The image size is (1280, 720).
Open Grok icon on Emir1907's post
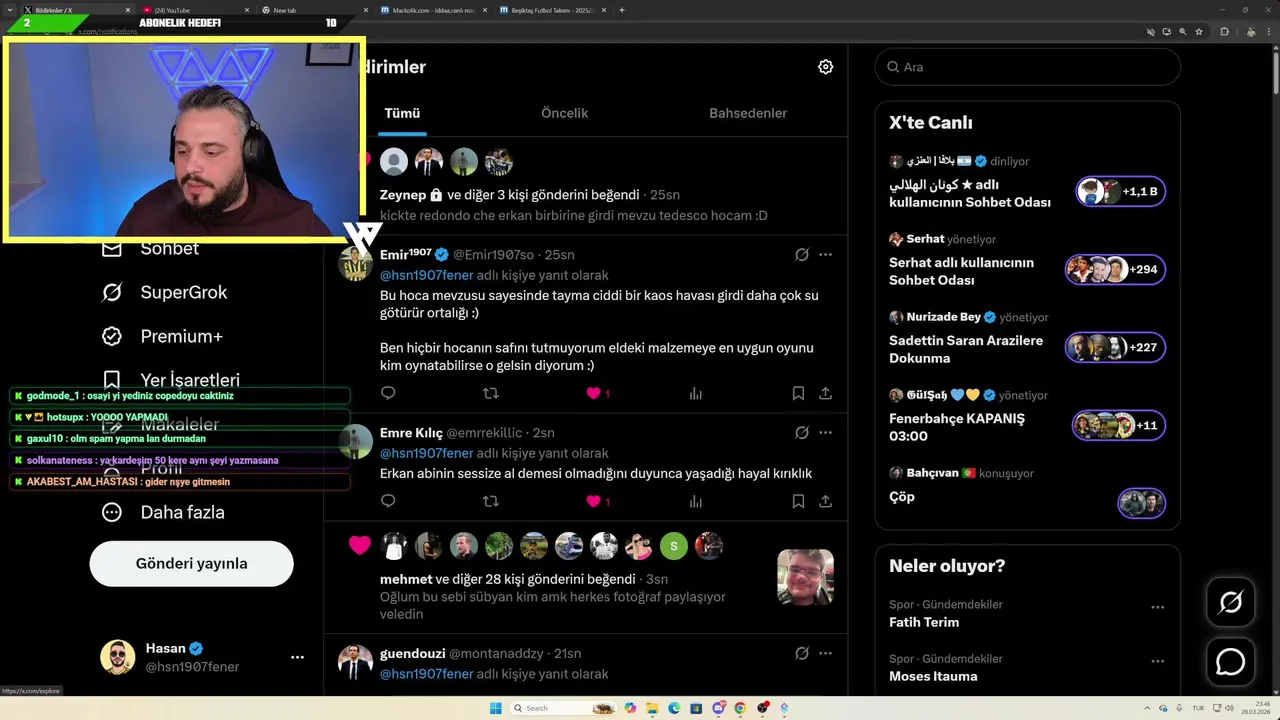[801, 255]
